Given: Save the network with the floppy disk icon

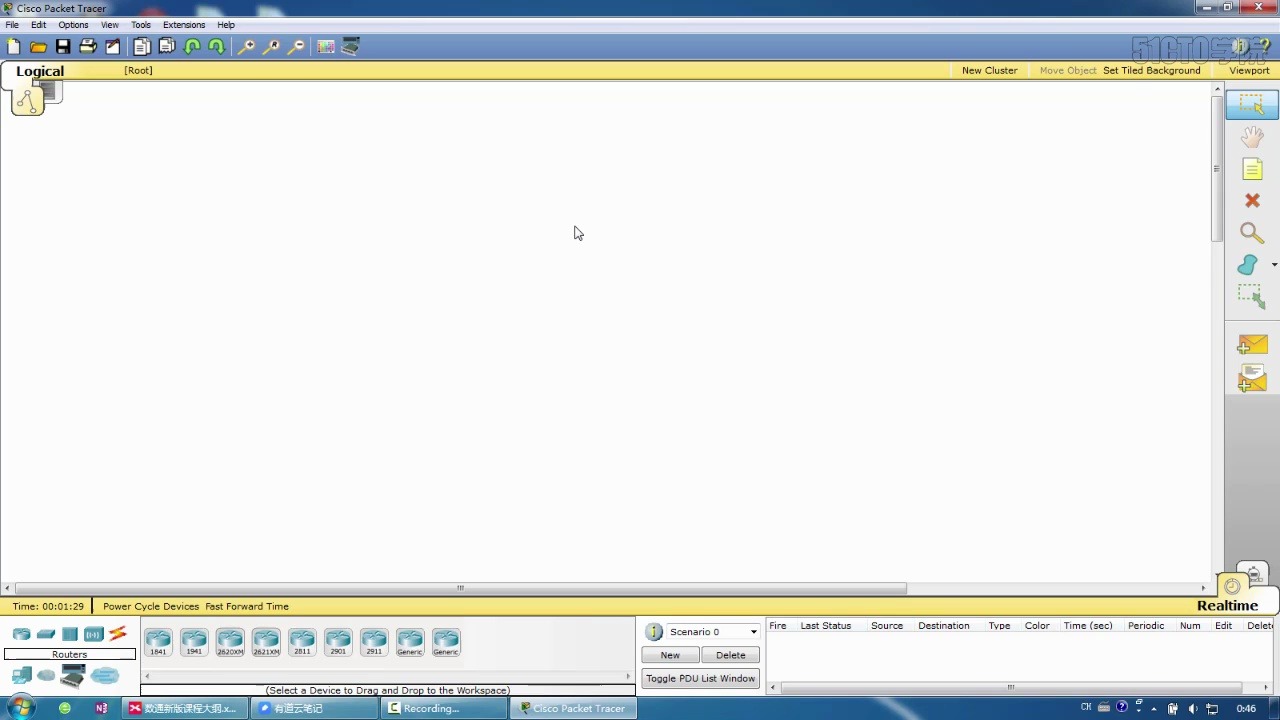Looking at the screenshot, I should [63, 47].
